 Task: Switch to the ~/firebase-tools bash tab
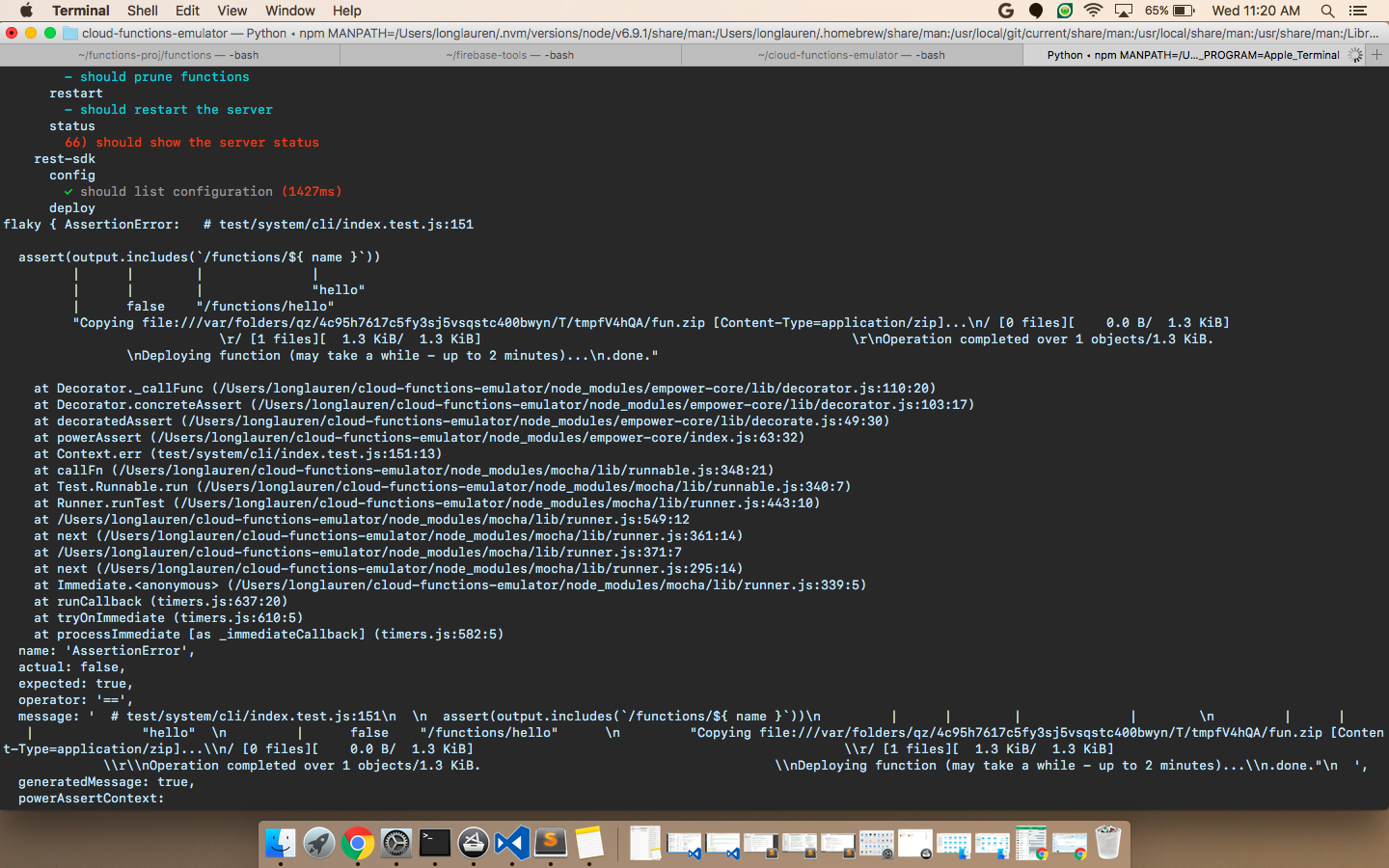(x=510, y=55)
